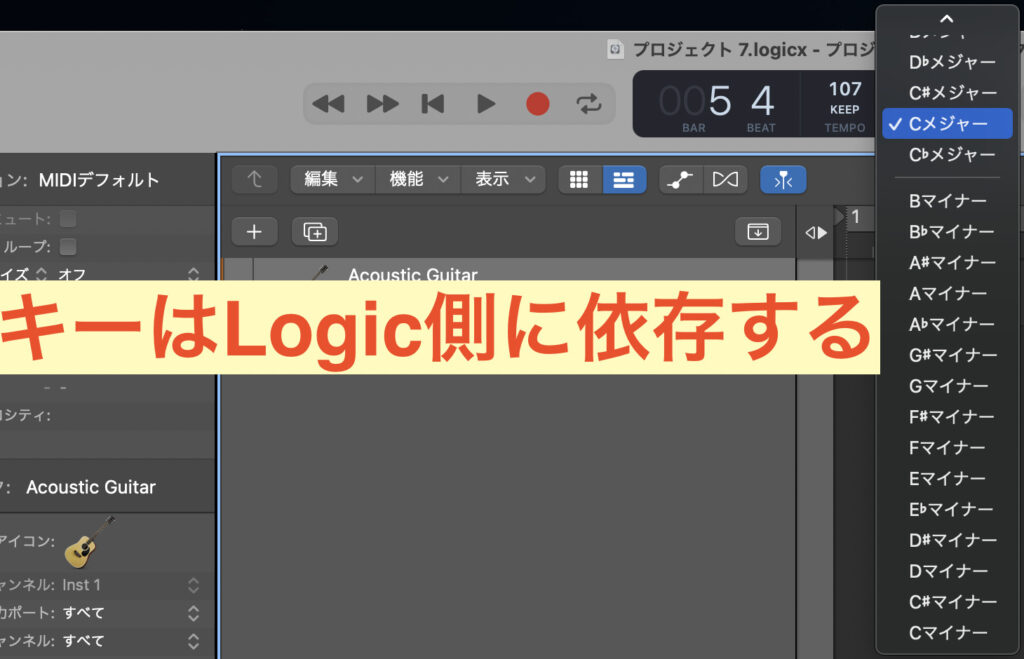1024x659 pixels.
Task: Open the KEEP tempo mode popup
Action: pos(844,110)
